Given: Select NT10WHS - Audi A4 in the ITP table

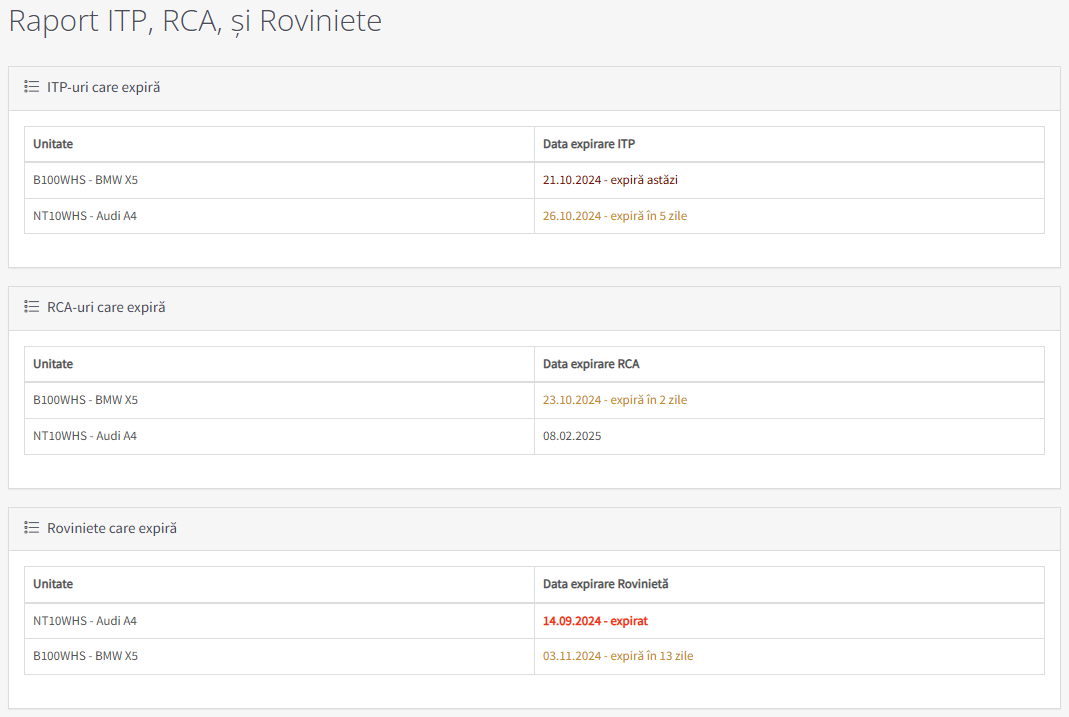Looking at the screenshot, I should [x=85, y=216].
